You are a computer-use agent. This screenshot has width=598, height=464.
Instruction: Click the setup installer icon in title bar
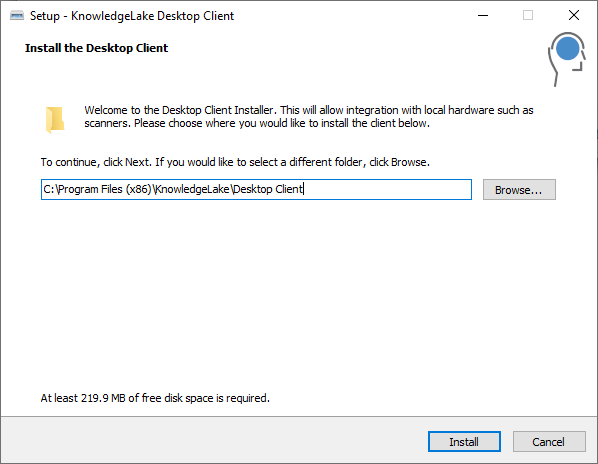click(17, 16)
